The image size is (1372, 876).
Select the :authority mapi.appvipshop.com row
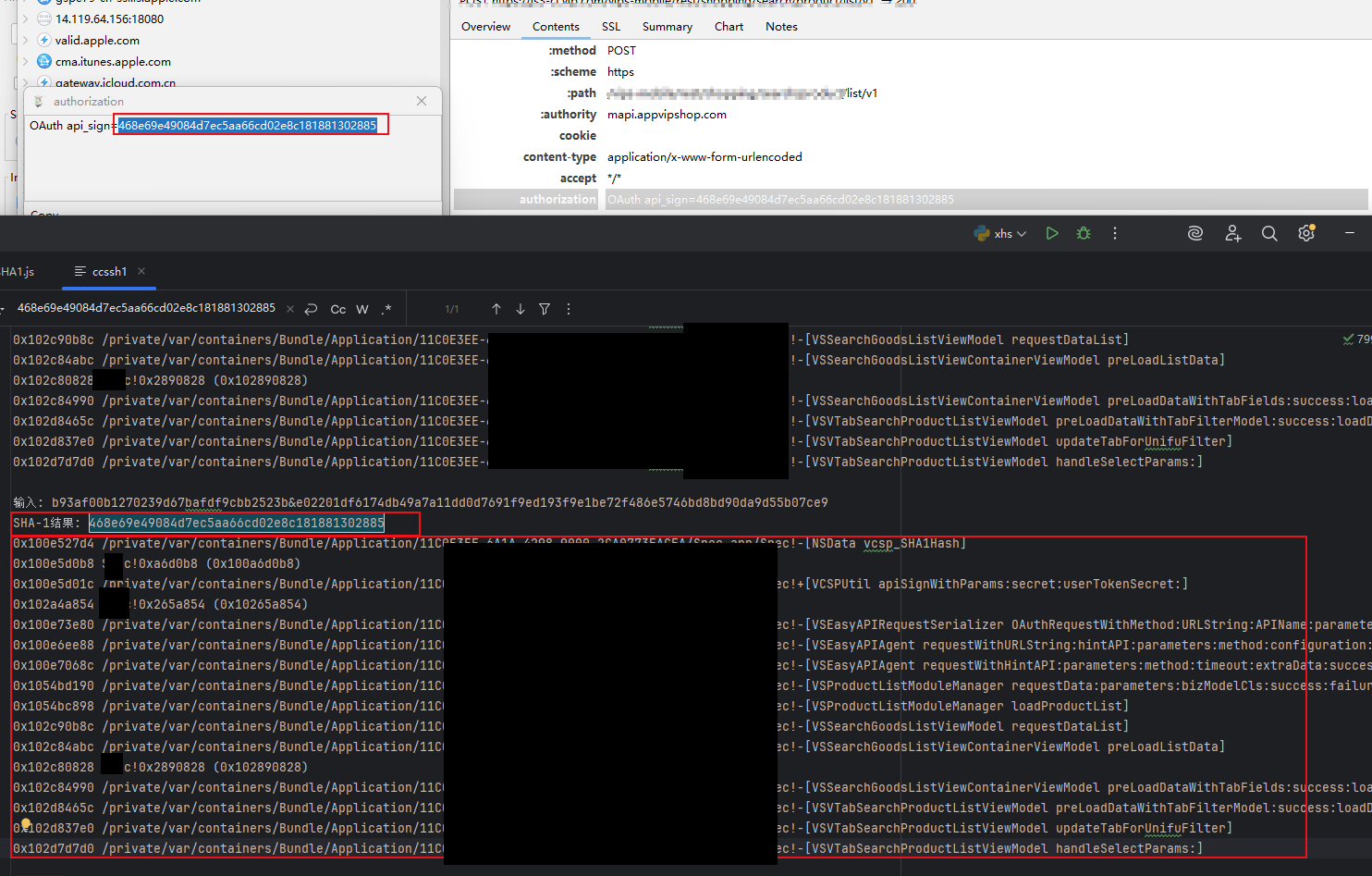coord(911,115)
